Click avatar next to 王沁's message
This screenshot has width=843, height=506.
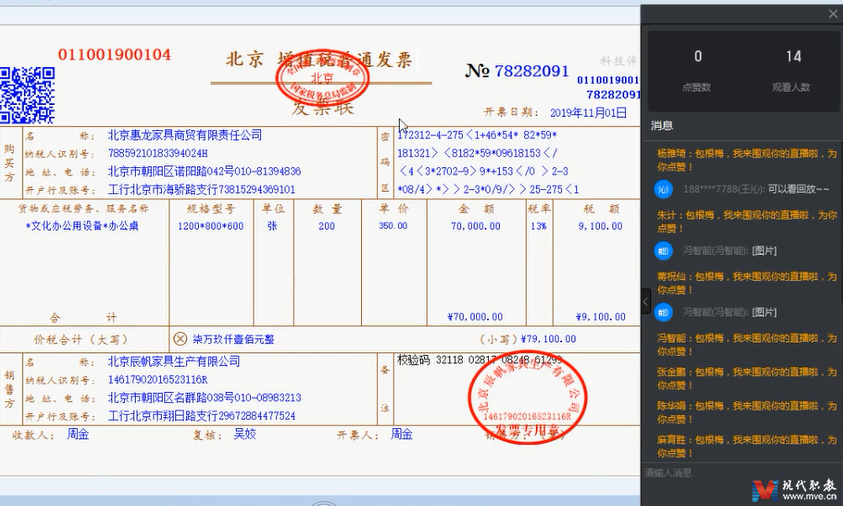tap(663, 189)
